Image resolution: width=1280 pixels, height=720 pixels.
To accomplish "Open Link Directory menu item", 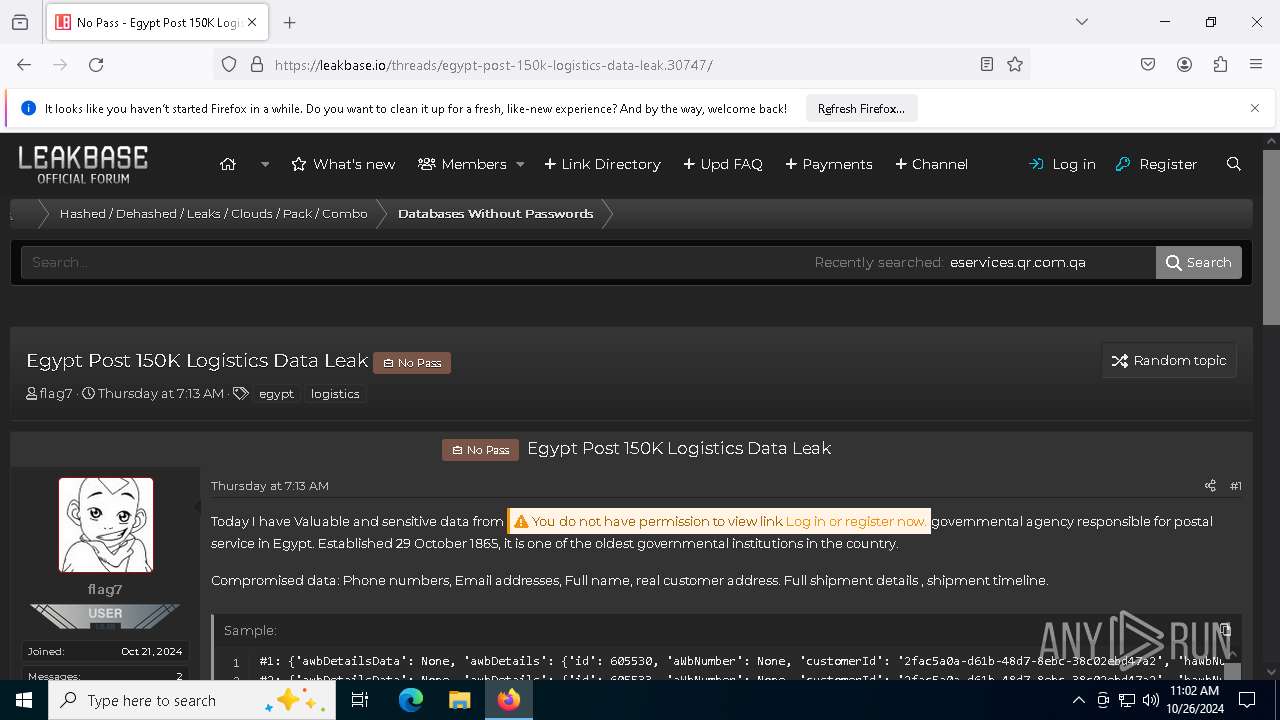I will [602, 164].
